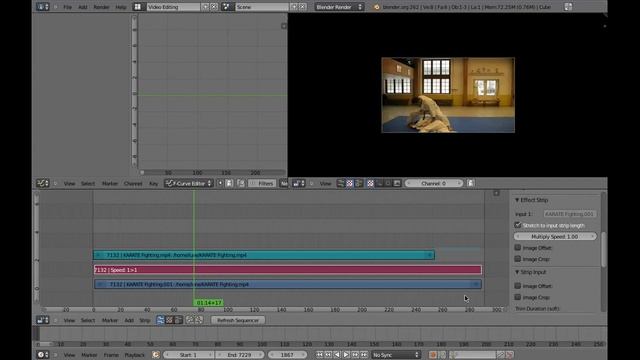Collapse the sequencer header menus triangle

[56, 320]
